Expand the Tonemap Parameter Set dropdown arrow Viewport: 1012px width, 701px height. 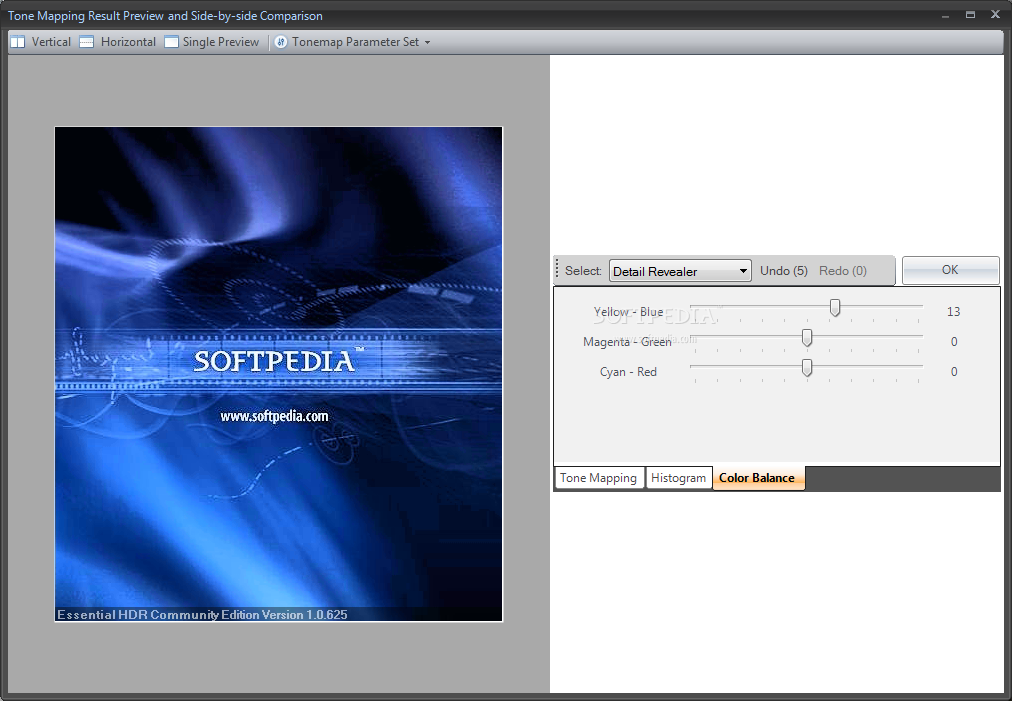coord(428,43)
